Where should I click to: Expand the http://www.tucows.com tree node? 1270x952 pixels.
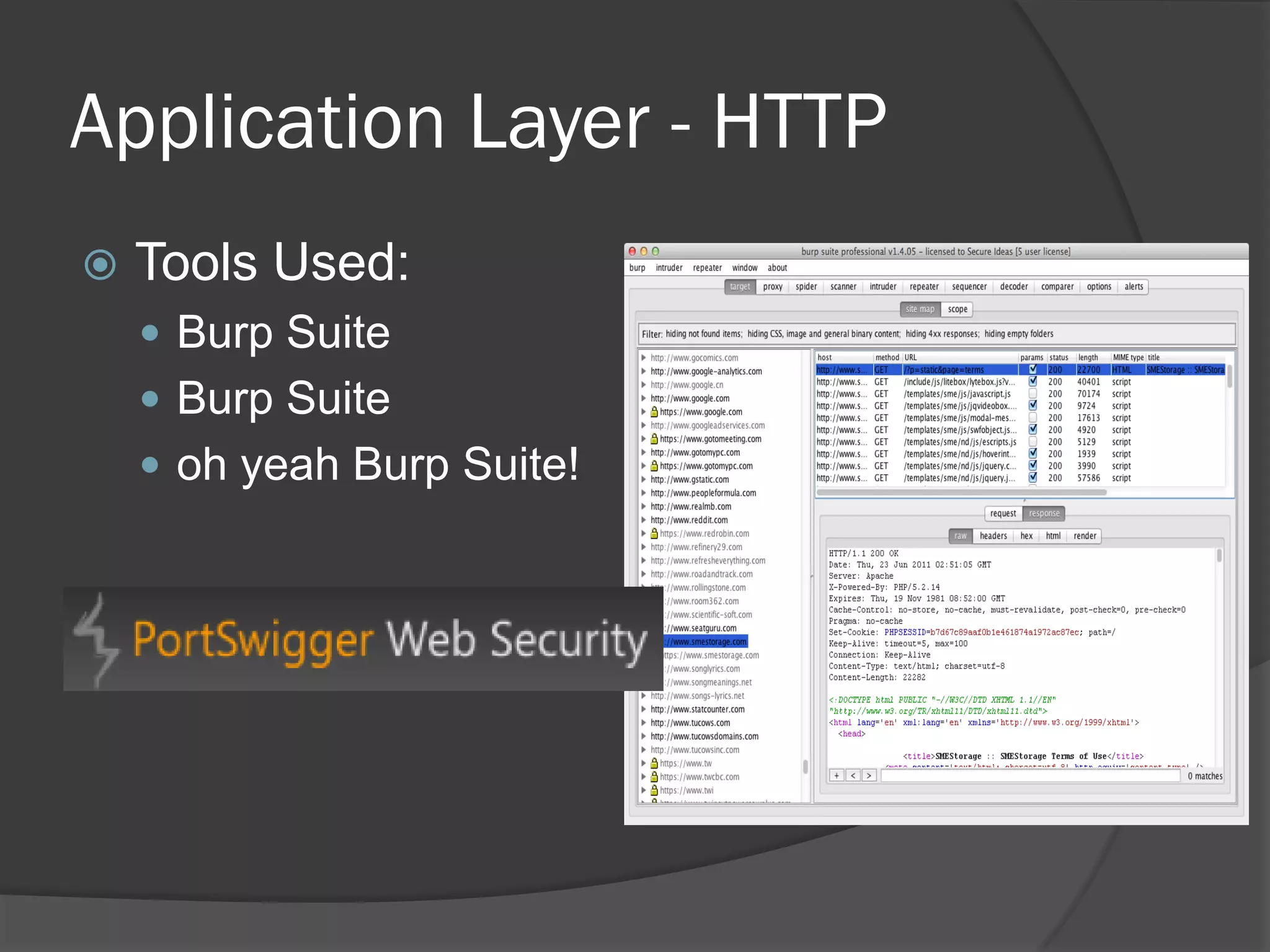[x=644, y=723]
